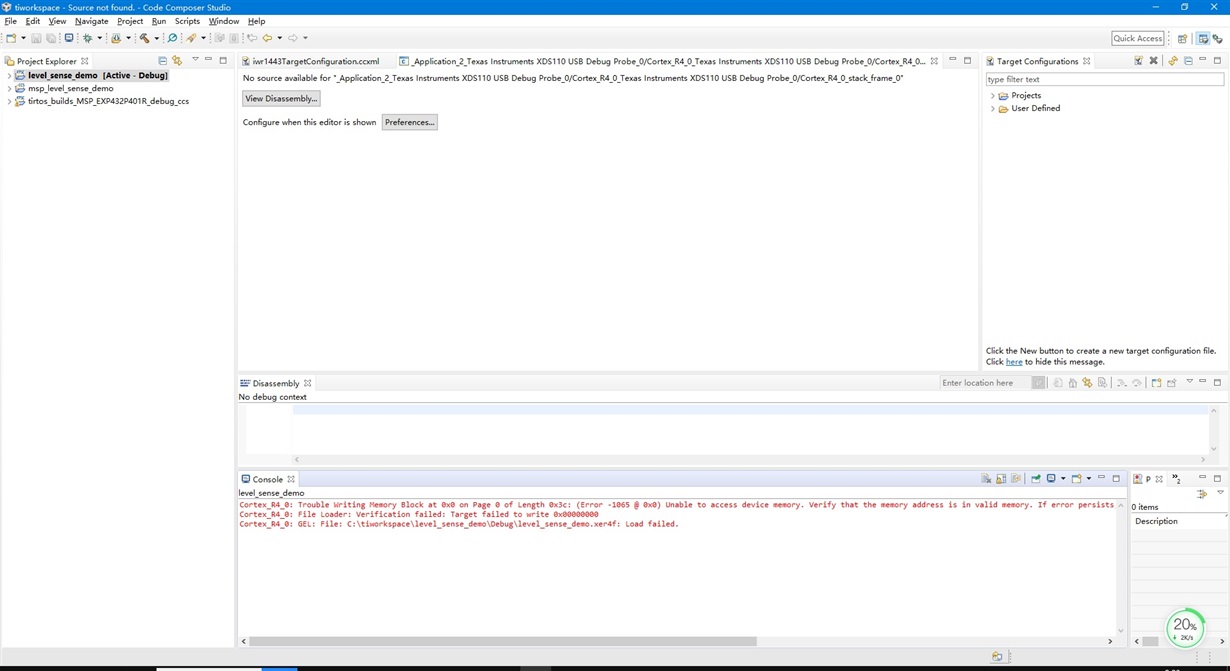Click the Pin Console icon
The width and height of the screenshot is (1230, 671).
pos(1036,479)
